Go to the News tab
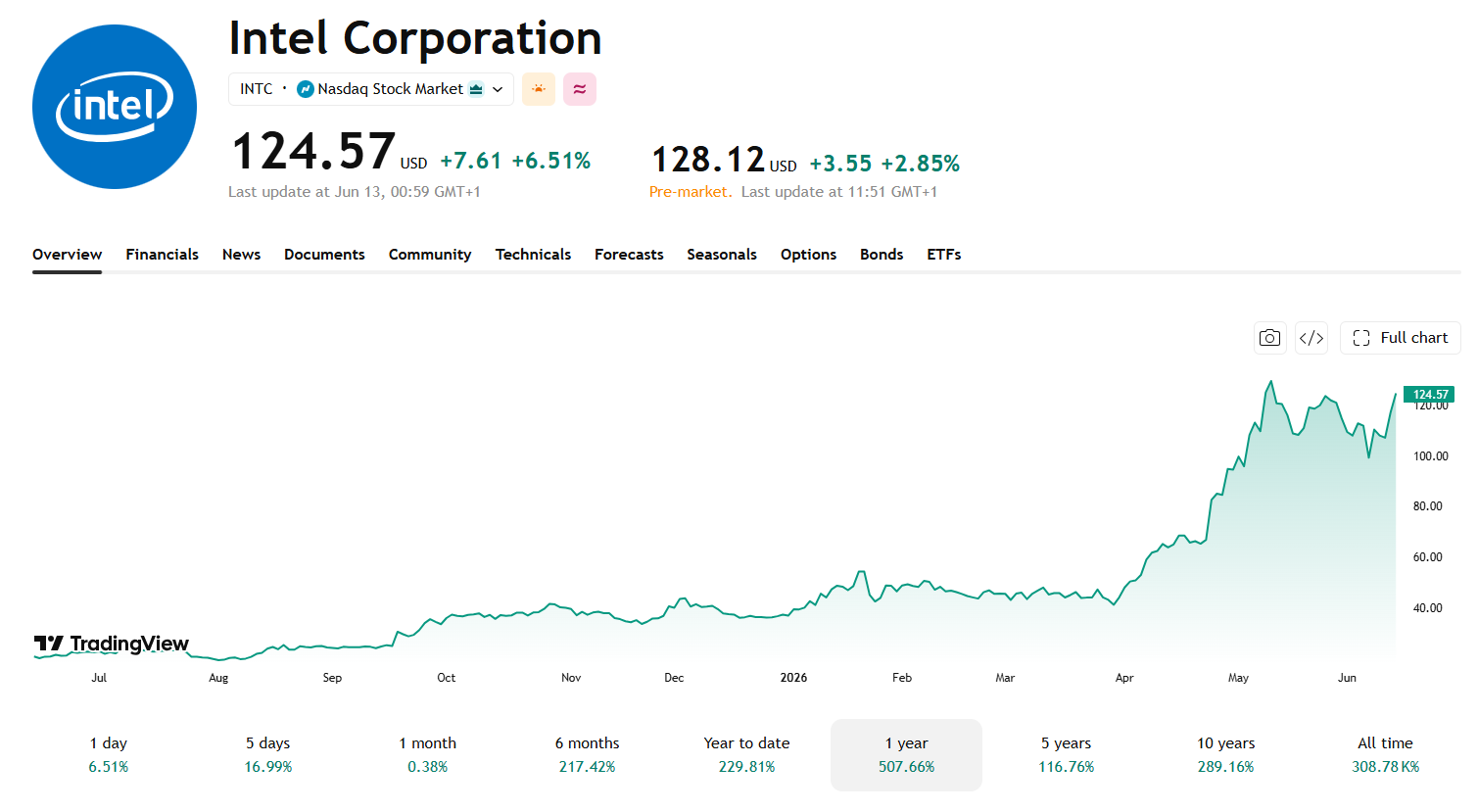 [x=241, y=255]
